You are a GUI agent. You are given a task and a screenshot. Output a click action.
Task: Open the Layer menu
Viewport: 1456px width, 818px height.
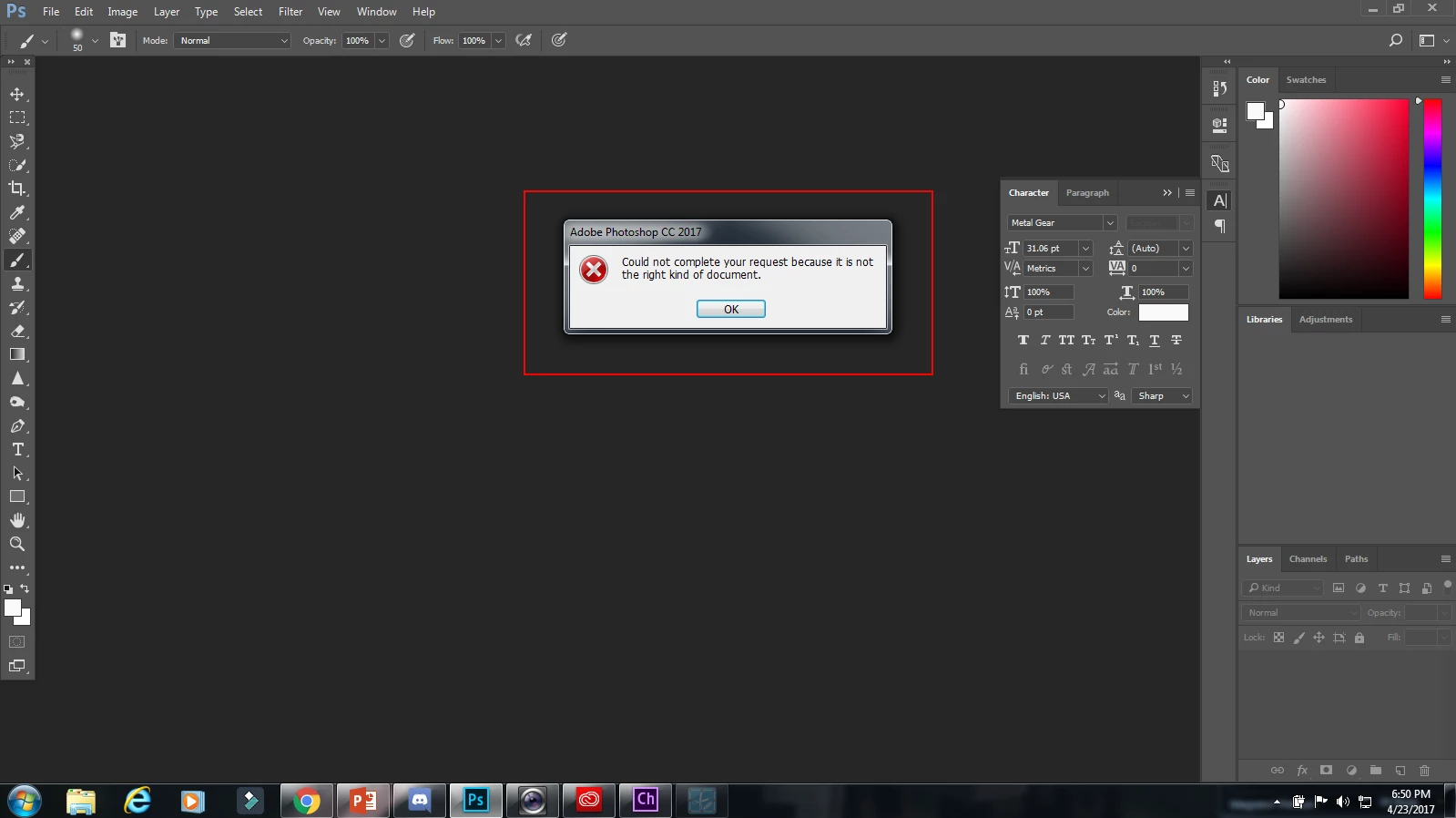[x=167, y=12]
